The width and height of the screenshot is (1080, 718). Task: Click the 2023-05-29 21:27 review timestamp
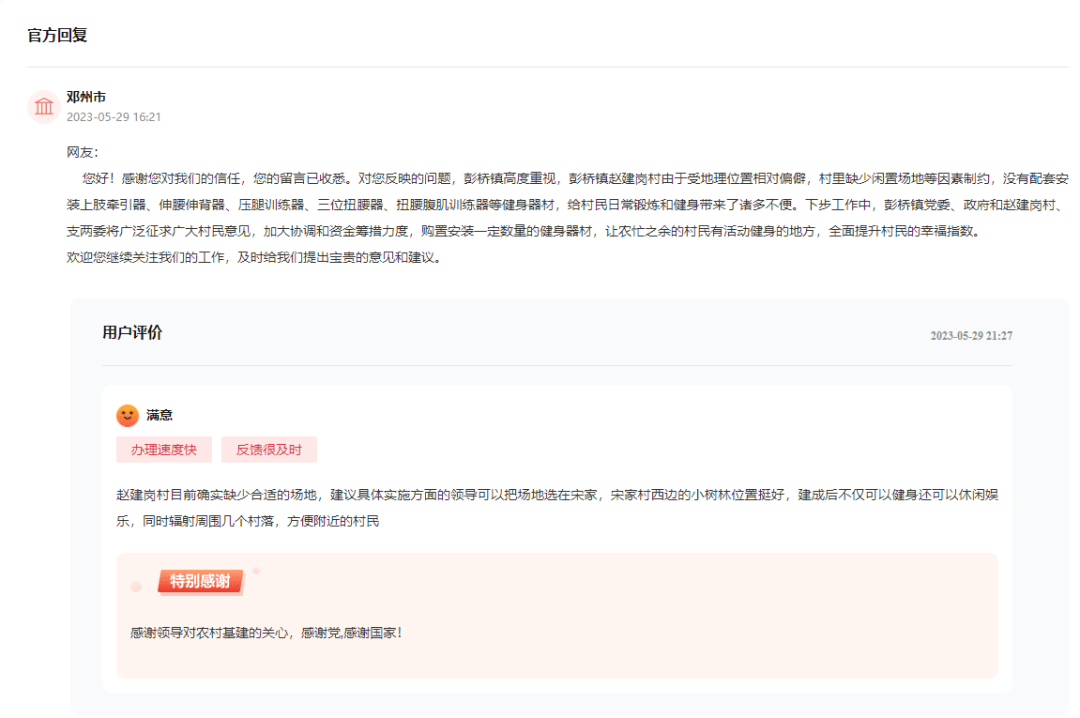coord(971,336)
